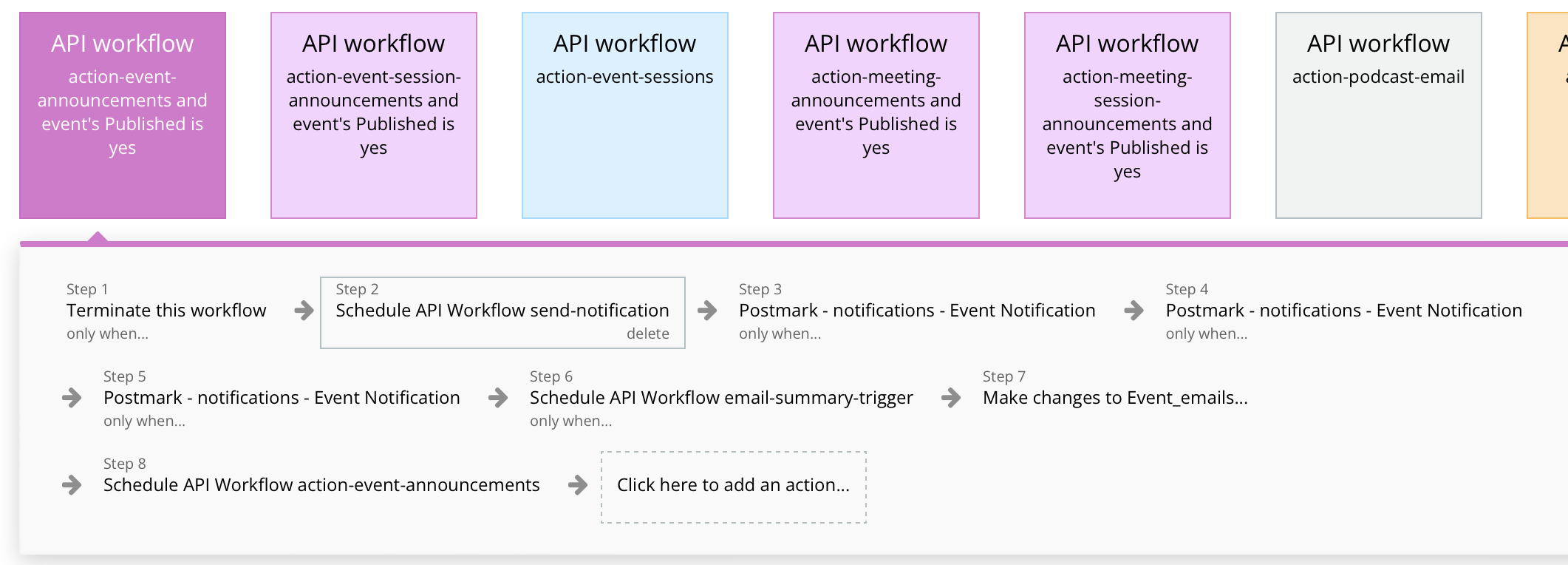1568x565 pixels.
Task: Open the action-event-session-announcements workflow box
Action: 374,115
